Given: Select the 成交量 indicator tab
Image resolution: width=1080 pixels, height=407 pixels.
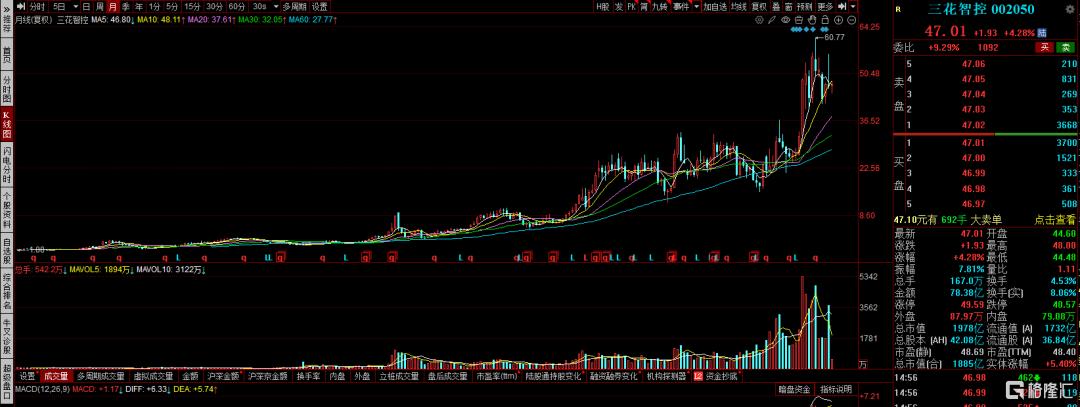Looking at the screenshot, I should coord(56,377).
